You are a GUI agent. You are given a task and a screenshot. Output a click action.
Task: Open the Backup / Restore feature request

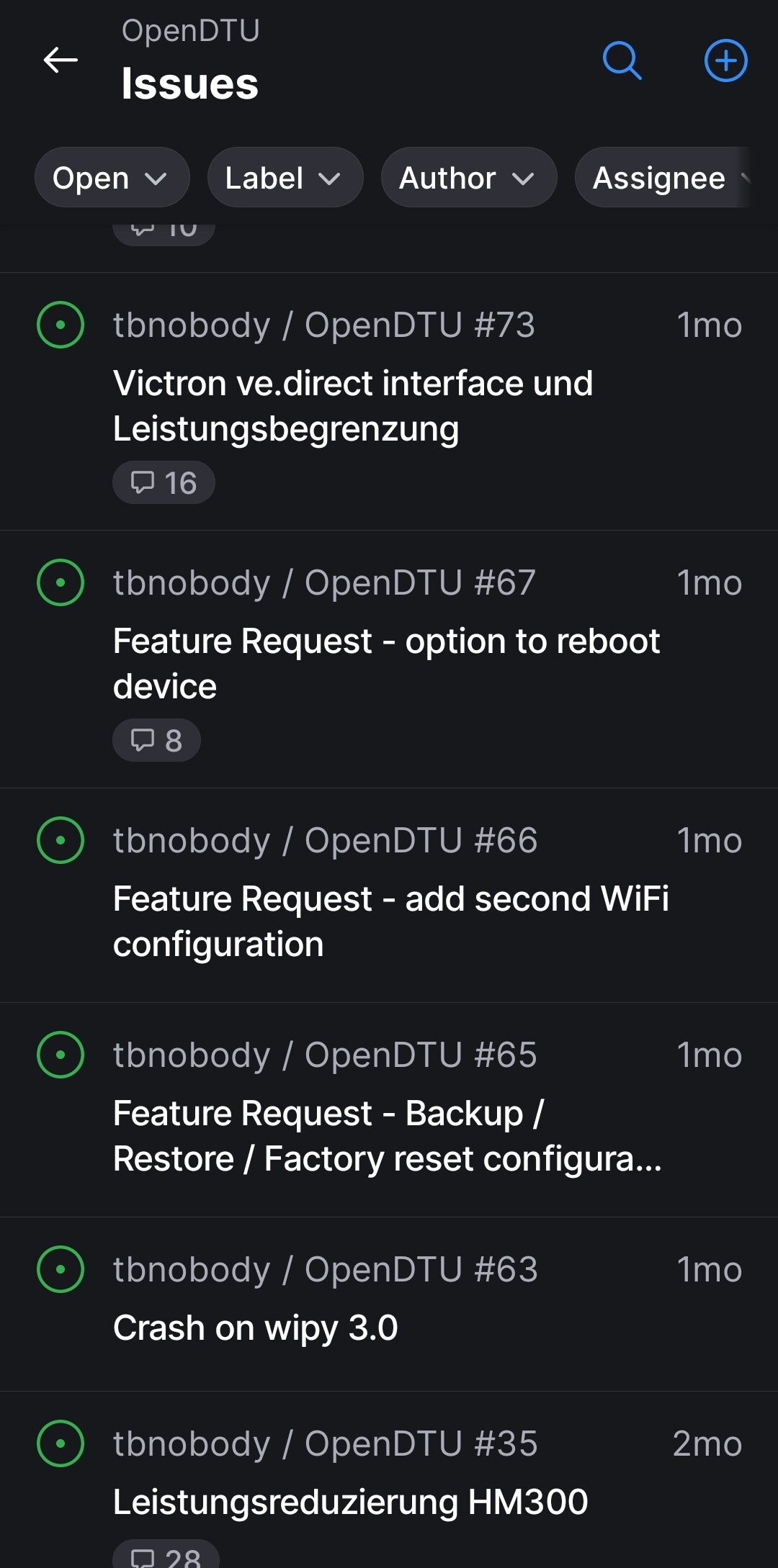pos(386,1135)
